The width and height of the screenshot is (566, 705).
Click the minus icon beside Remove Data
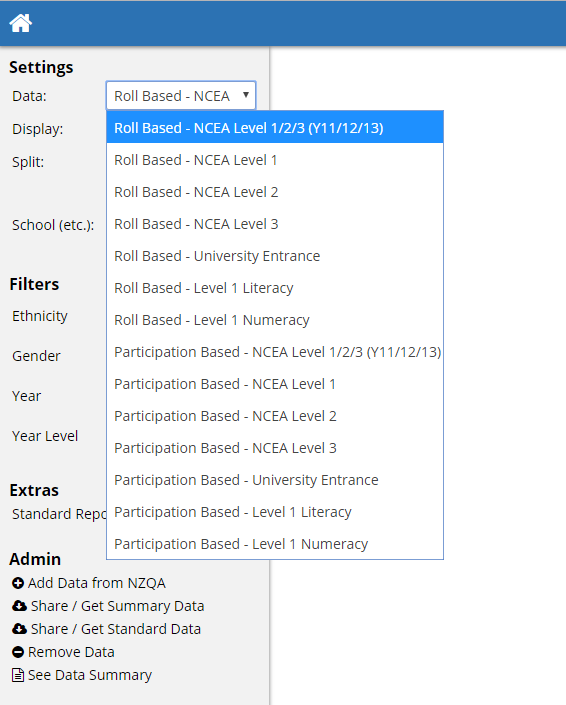[18, 652]
